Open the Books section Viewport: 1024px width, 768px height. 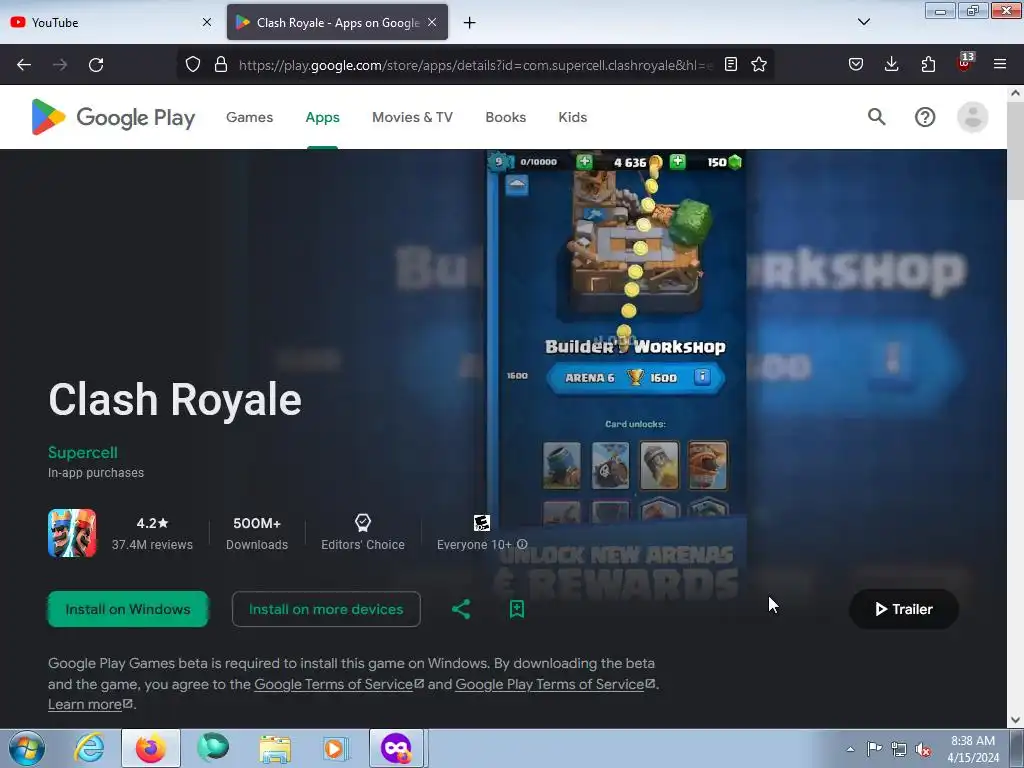coord(505,118)
